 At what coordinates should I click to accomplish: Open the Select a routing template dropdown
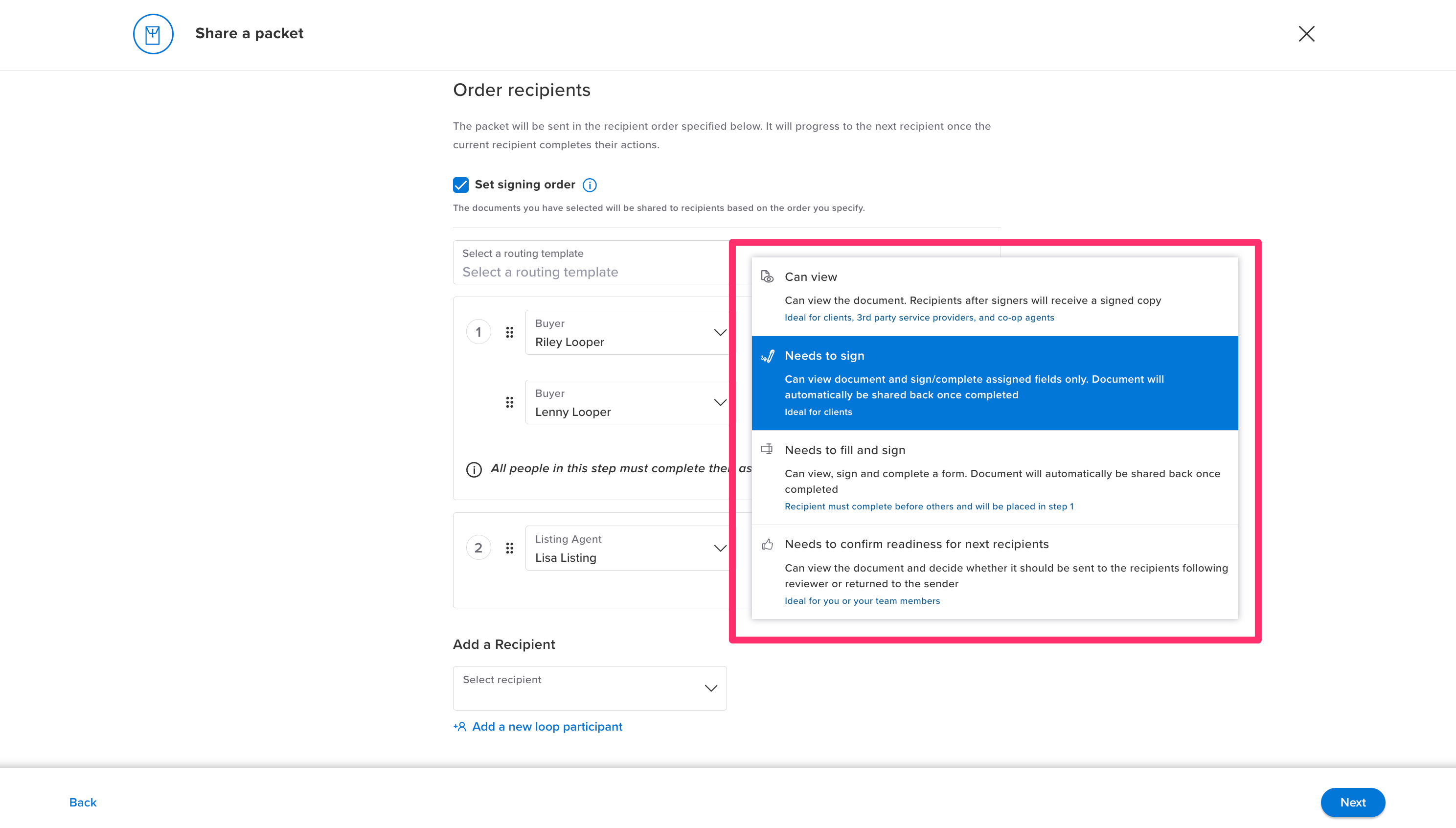[x=591, y=272]
